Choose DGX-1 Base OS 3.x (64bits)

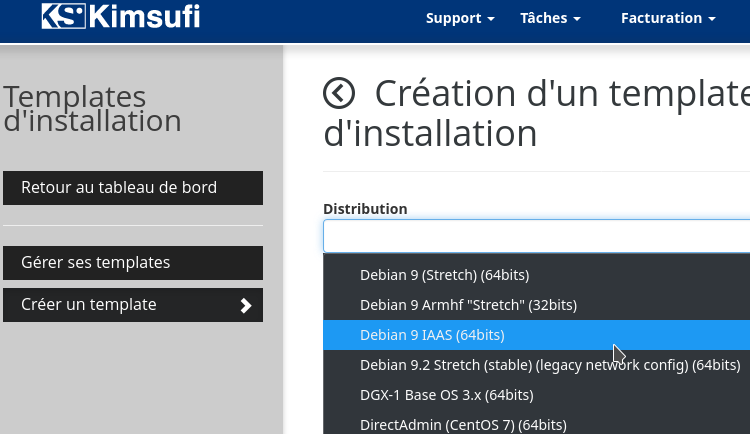(x=537, y=395)
